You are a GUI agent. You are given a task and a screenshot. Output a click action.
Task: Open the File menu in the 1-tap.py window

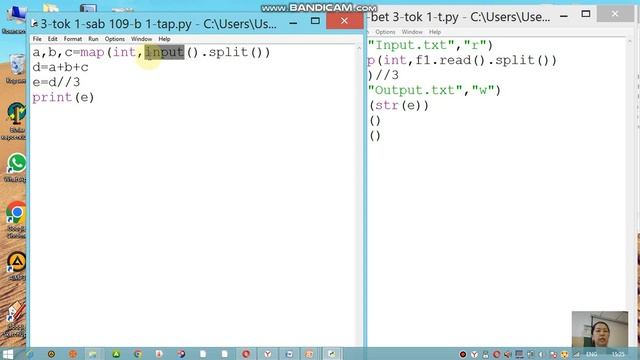[37, 39]
